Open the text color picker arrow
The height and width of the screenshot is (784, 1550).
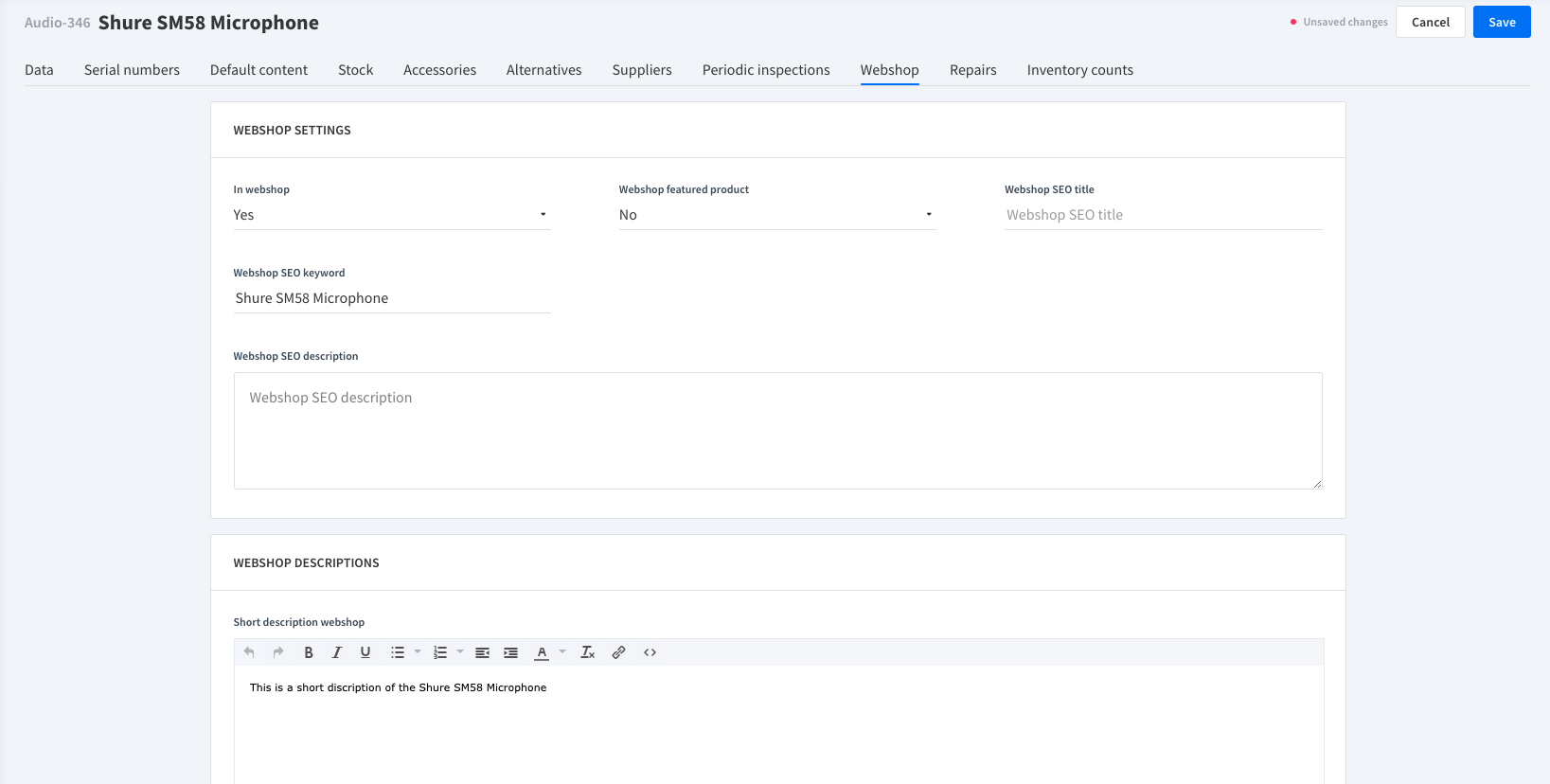[562, 651]
